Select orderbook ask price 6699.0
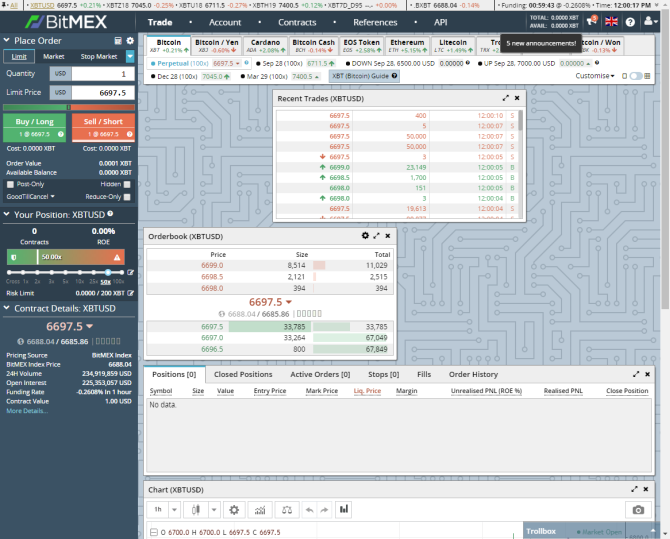 click(212, 265)
